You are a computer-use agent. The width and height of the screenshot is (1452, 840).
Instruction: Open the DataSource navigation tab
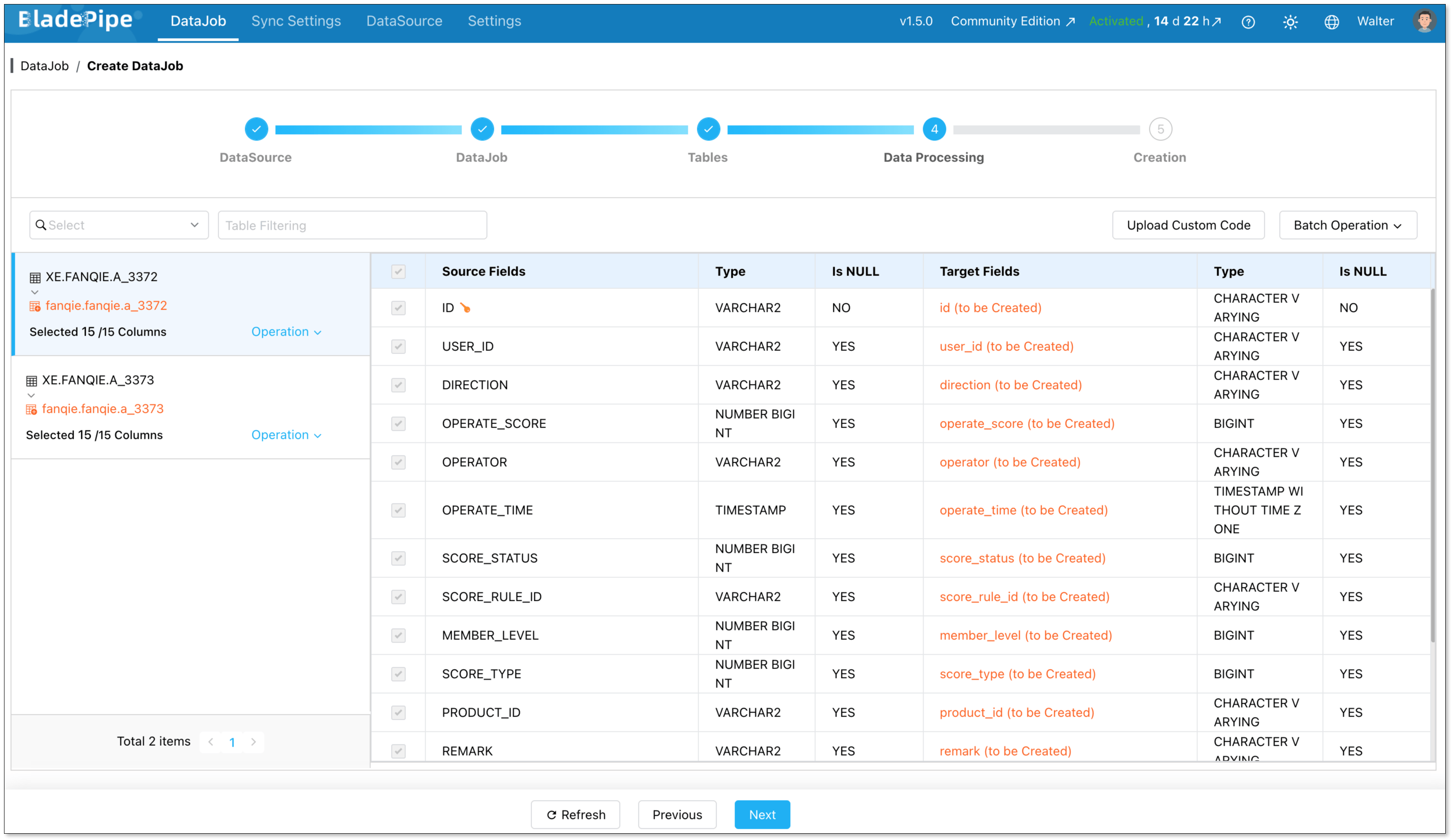pos(404,21)
